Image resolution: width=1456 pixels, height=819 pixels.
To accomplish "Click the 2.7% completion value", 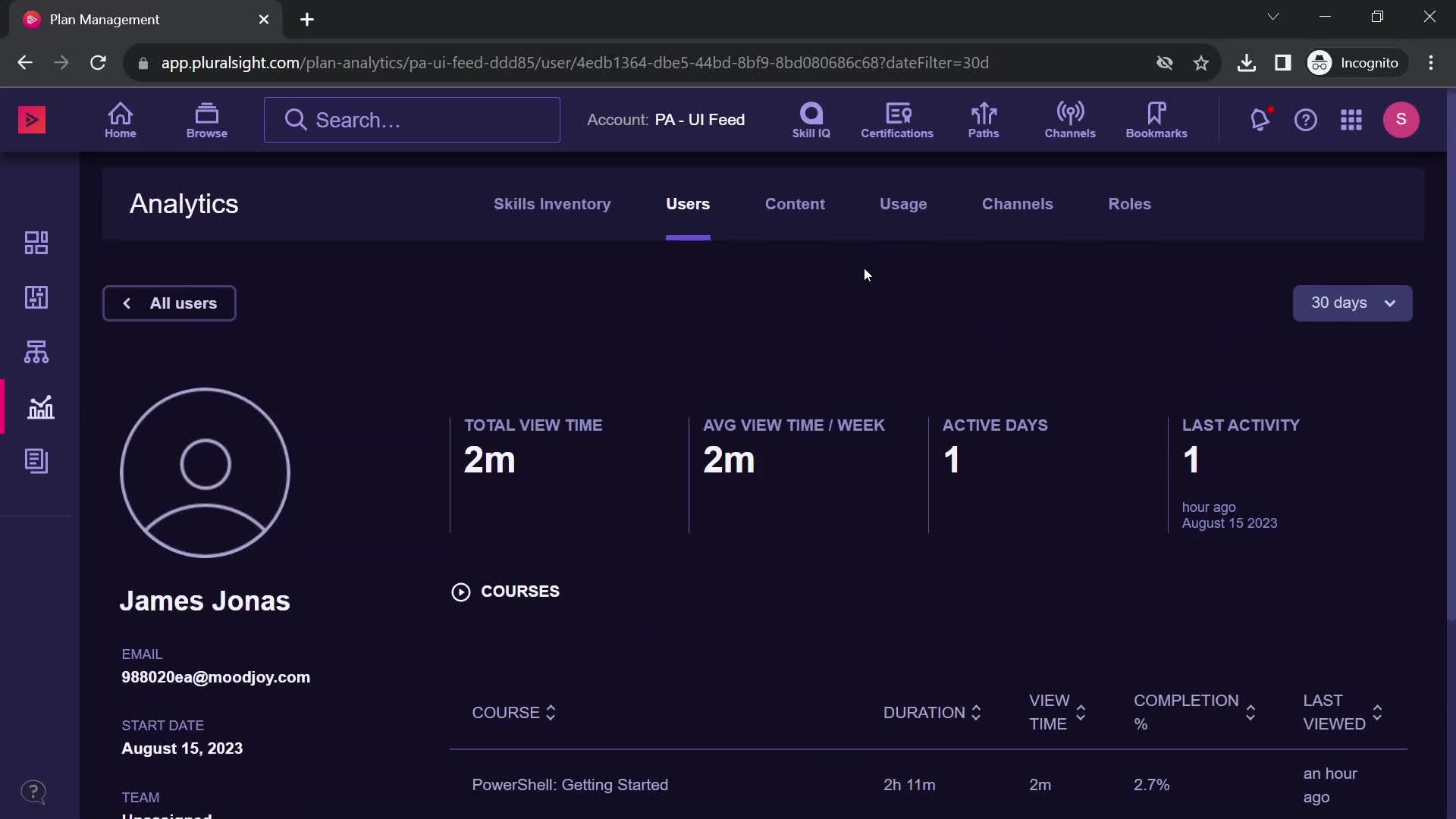I will (1151, 785).
